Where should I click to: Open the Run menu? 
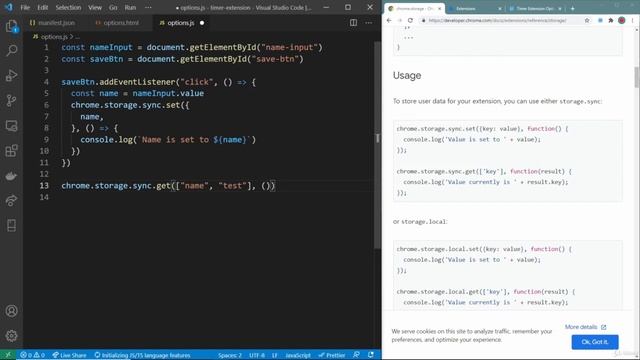130,7
